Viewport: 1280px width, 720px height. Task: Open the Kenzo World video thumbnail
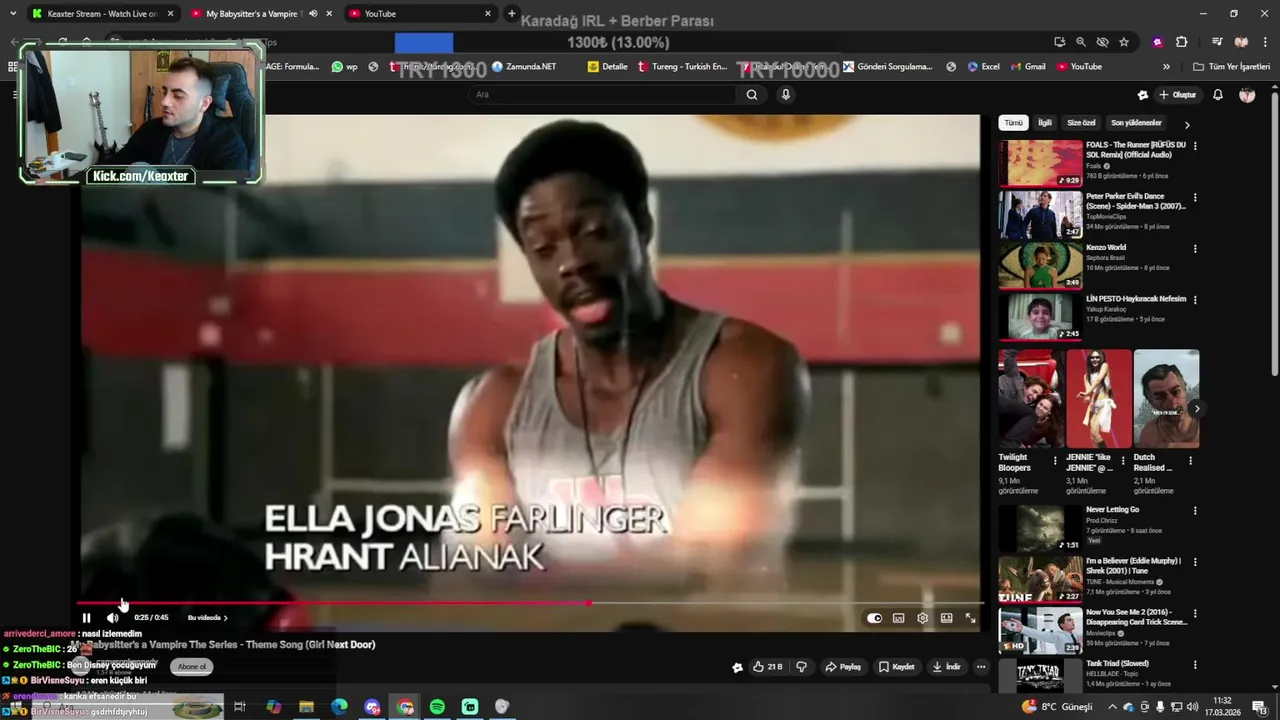[x=1040, y=265]
